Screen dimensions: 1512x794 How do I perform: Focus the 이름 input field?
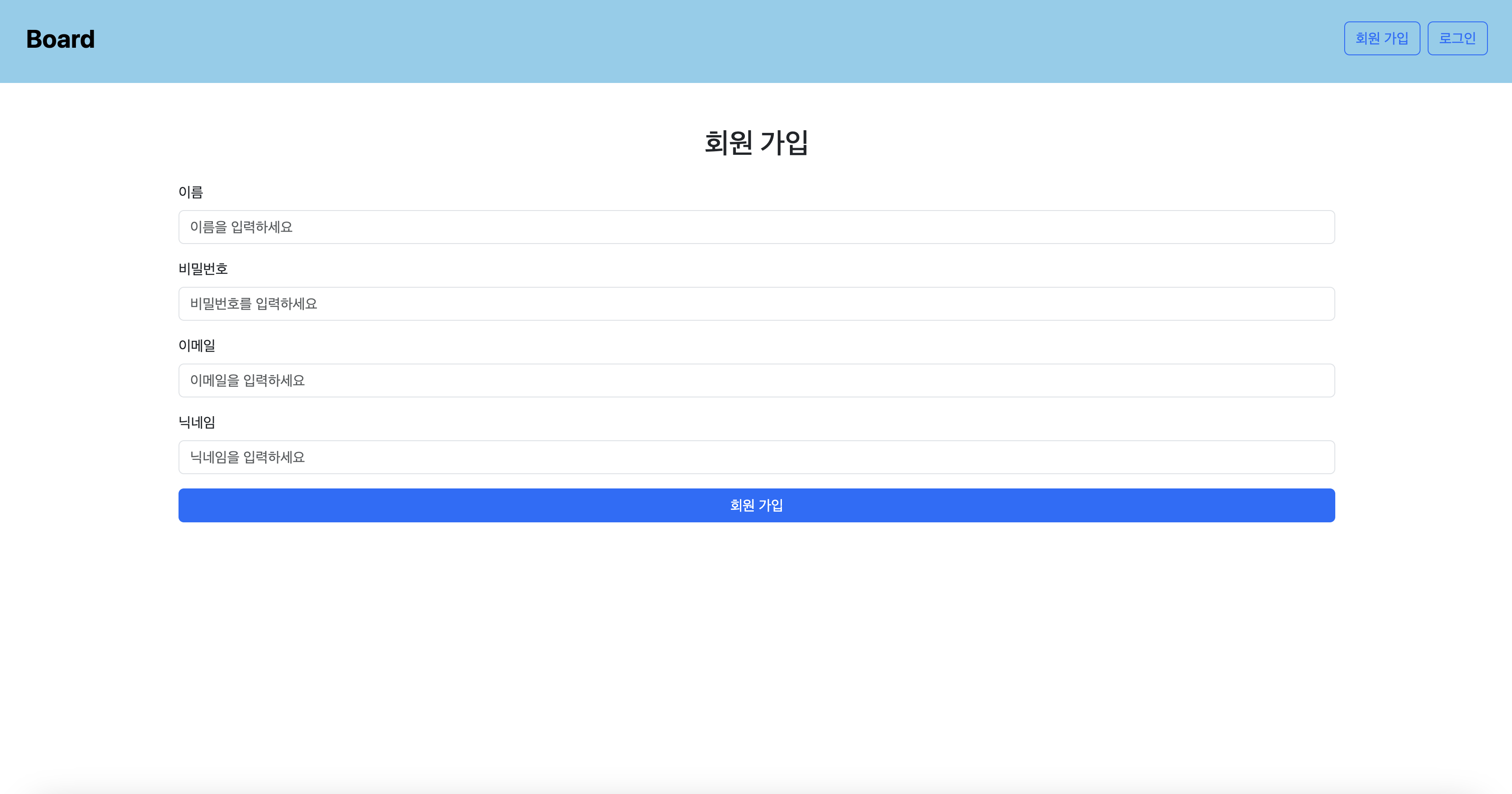coord(756,227)
